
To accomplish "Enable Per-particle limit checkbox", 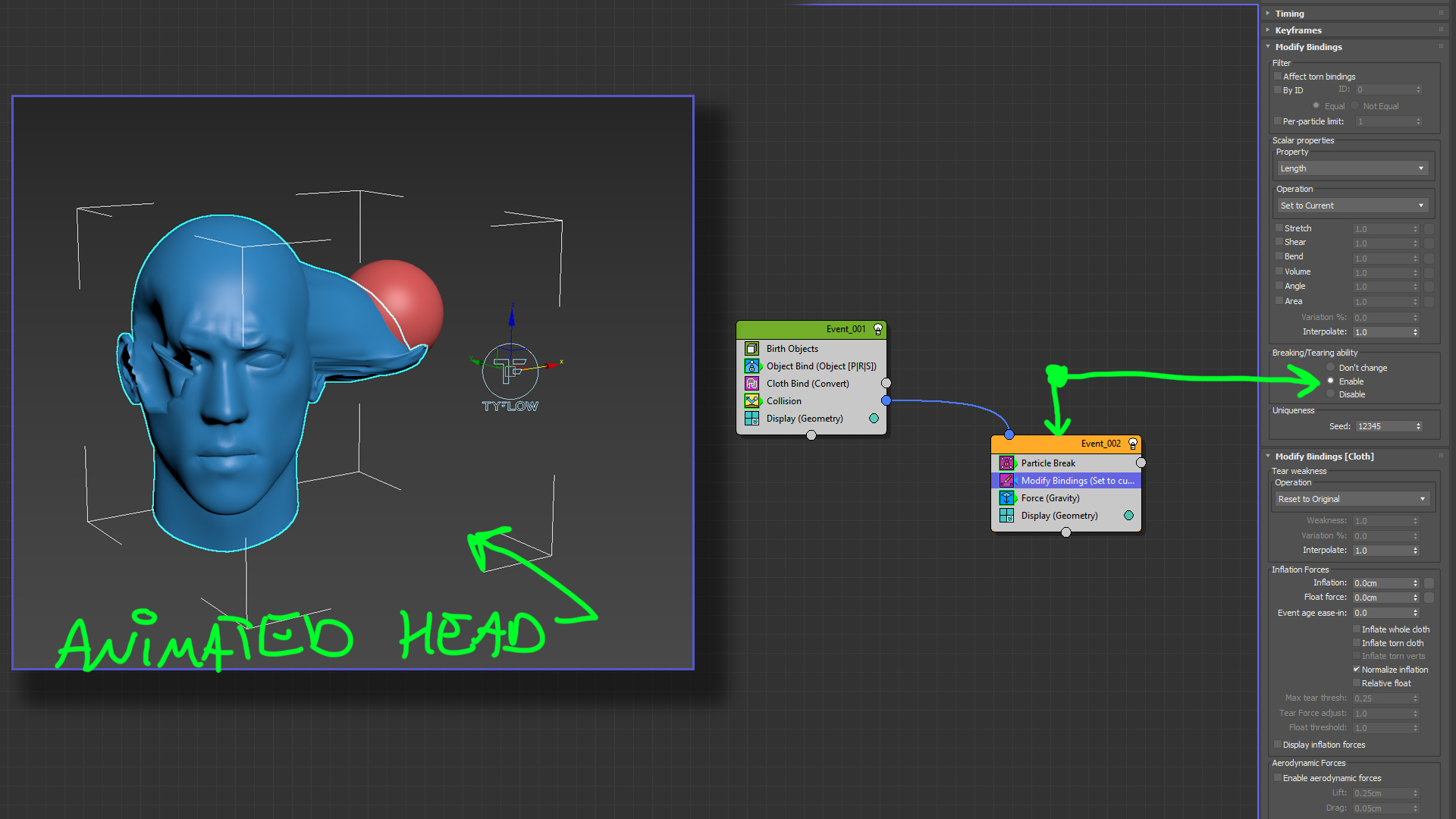I will click(x=1278, y=121).
